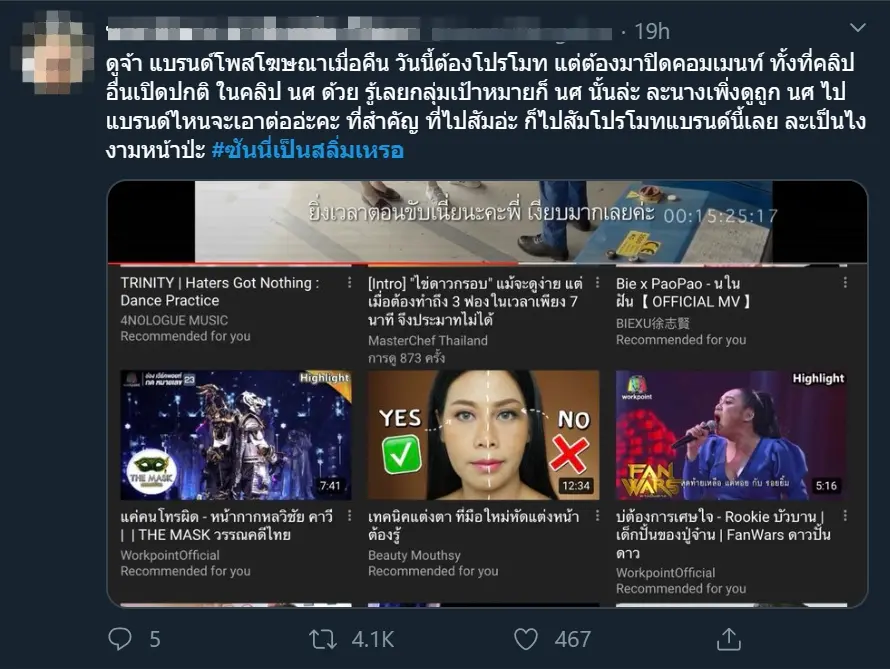Open the YES NO makeup thumbnail
890x669 pixels.
pos(484,435)
